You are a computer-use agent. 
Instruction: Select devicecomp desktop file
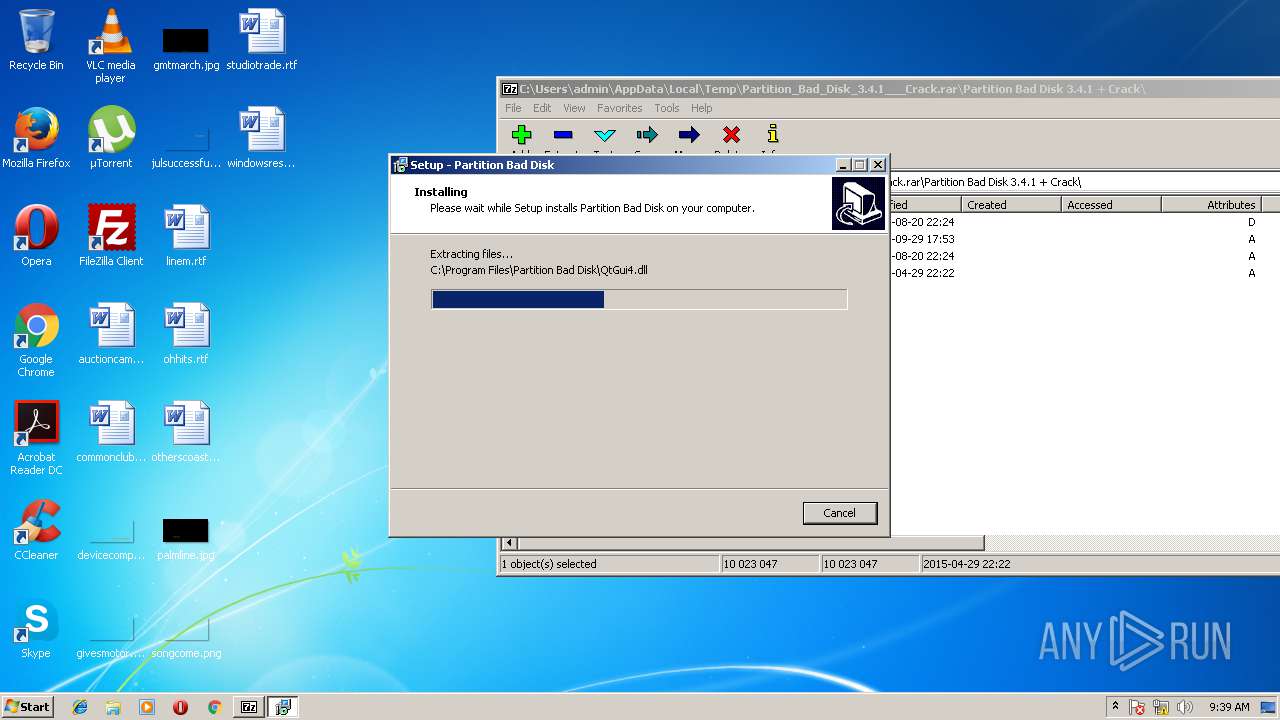coord(111,540)
